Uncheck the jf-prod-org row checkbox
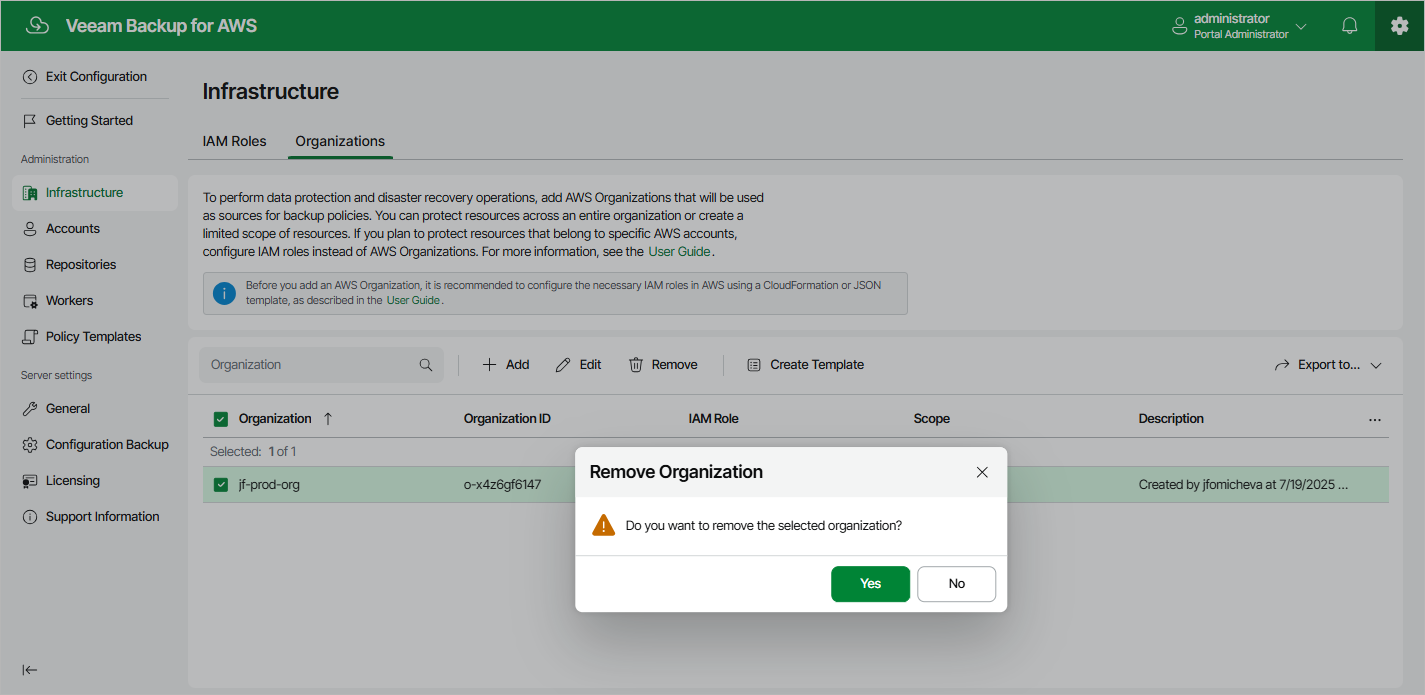Image resolution: width=1425 pixels, height=695 pixels. click(221, 485)
